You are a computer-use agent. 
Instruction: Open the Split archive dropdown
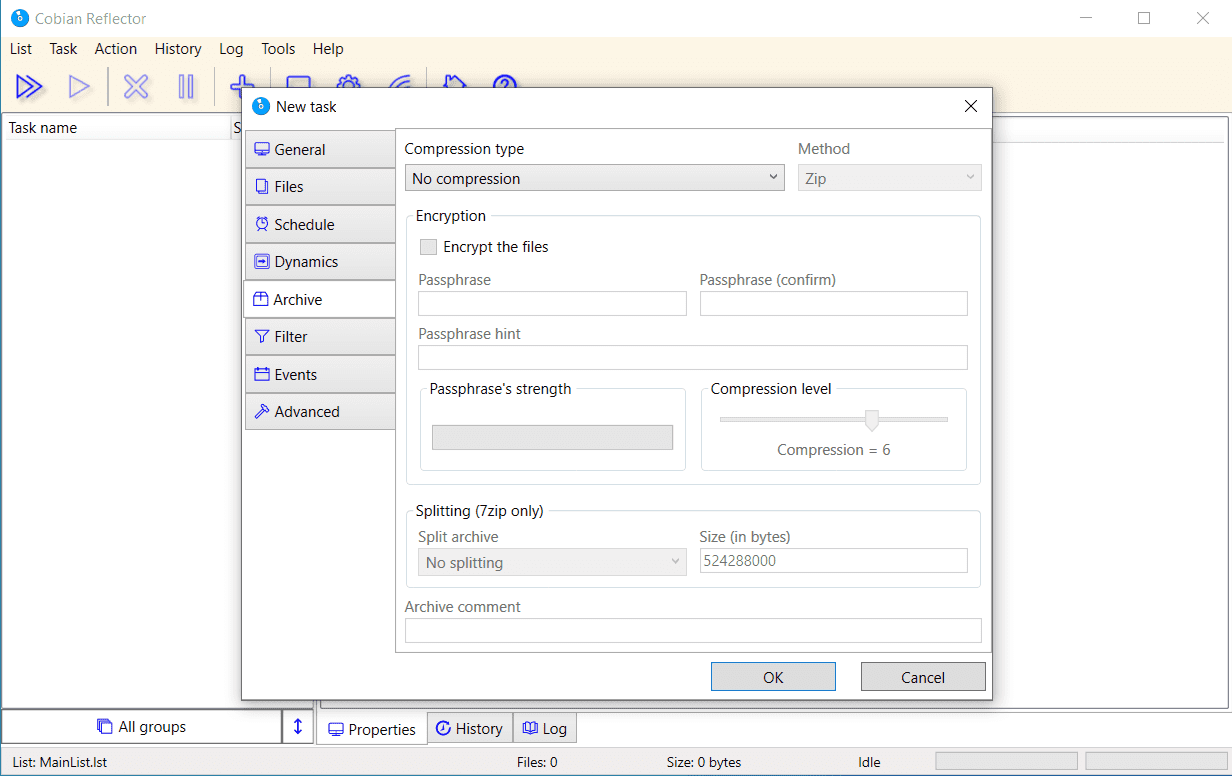pos(552,562)
